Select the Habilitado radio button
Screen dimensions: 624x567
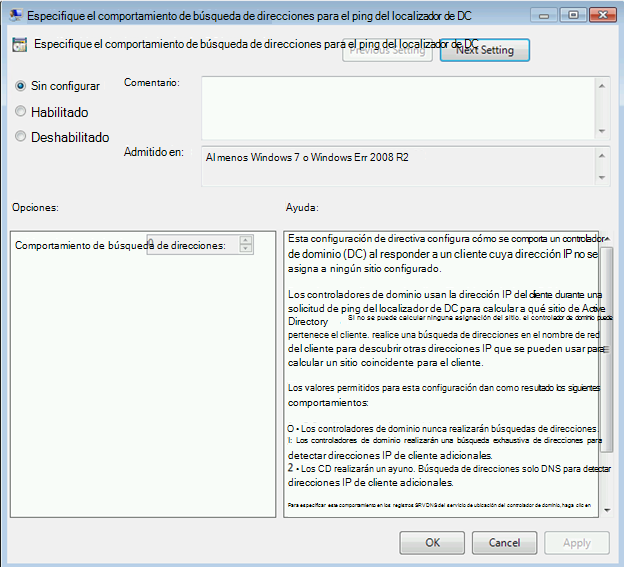[x=20, y=111]
